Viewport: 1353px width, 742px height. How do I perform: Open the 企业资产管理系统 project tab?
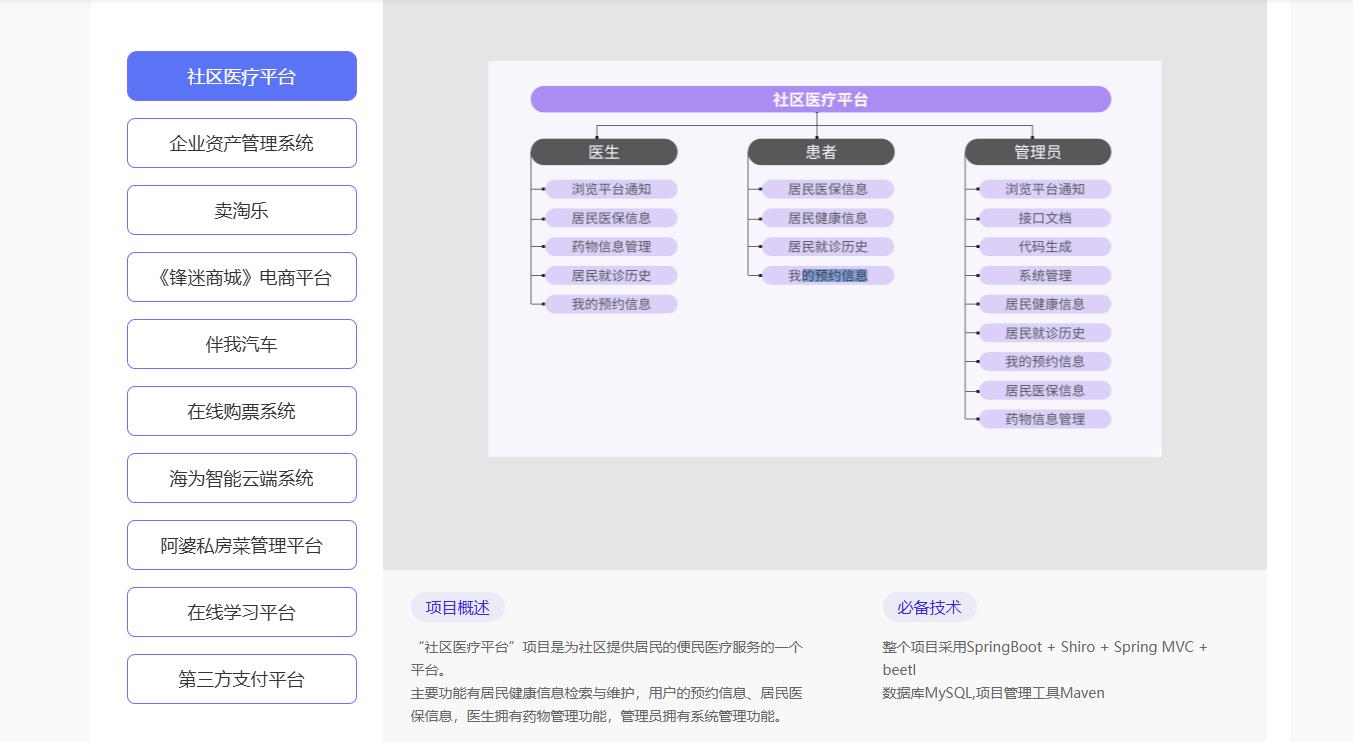click(241, 143)
